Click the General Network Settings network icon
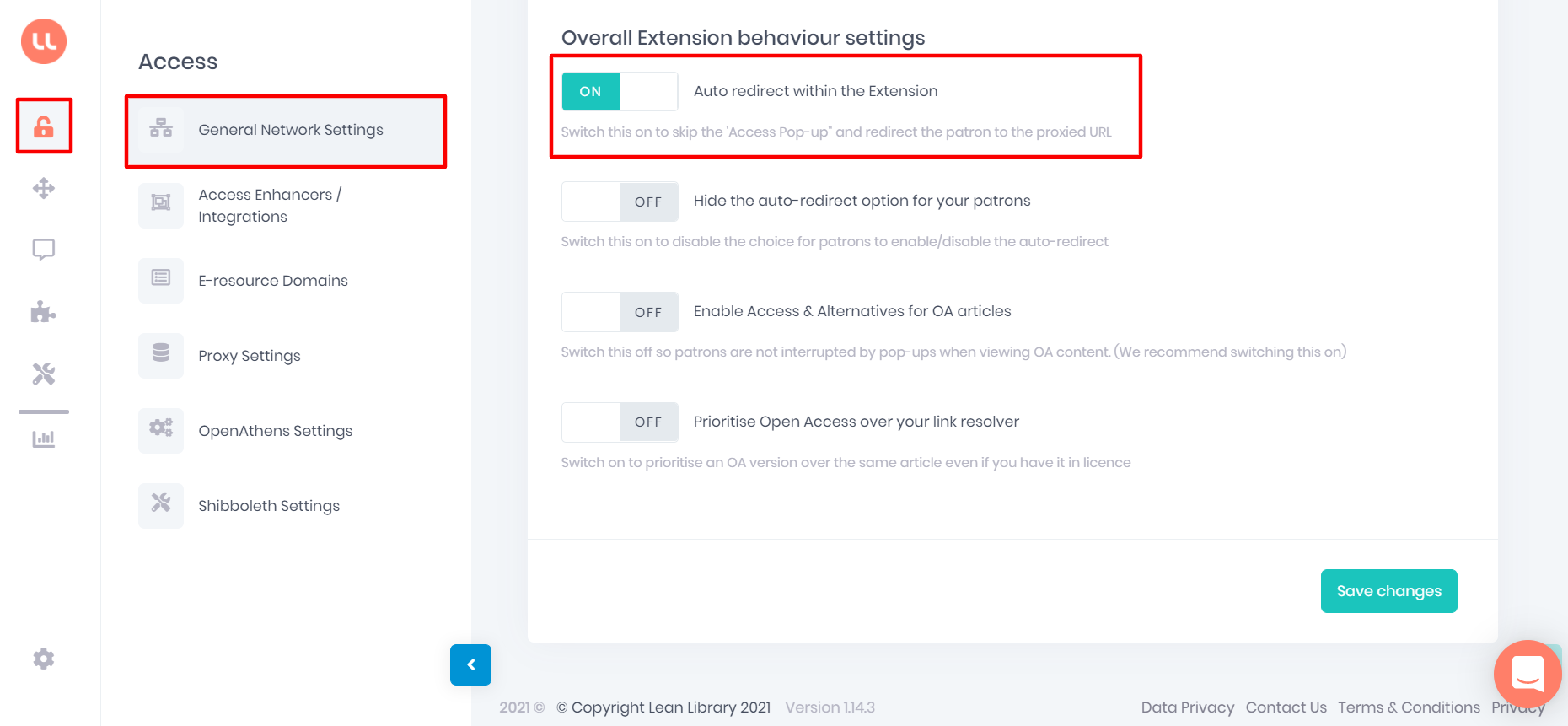 coord(161,129)
